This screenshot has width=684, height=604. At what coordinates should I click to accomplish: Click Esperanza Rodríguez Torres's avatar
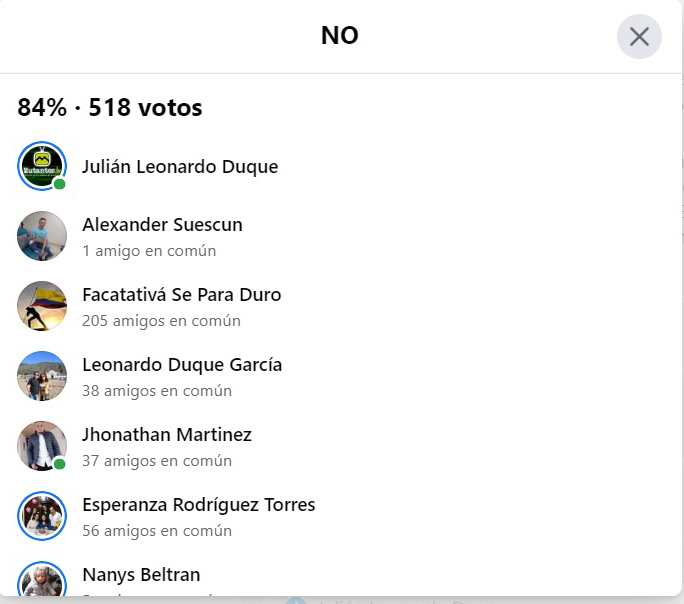click(x=42, y=516)
